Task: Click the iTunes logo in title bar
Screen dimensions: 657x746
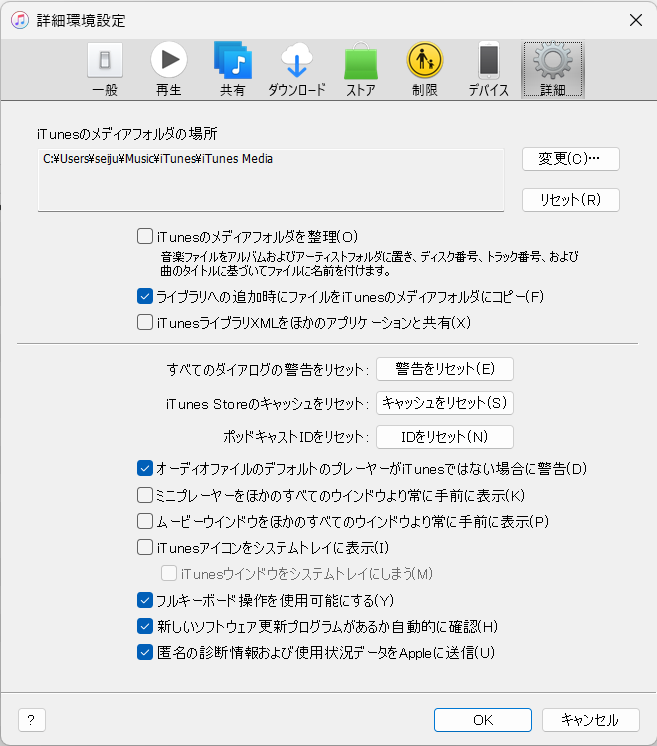Action: tap(20, 20)
